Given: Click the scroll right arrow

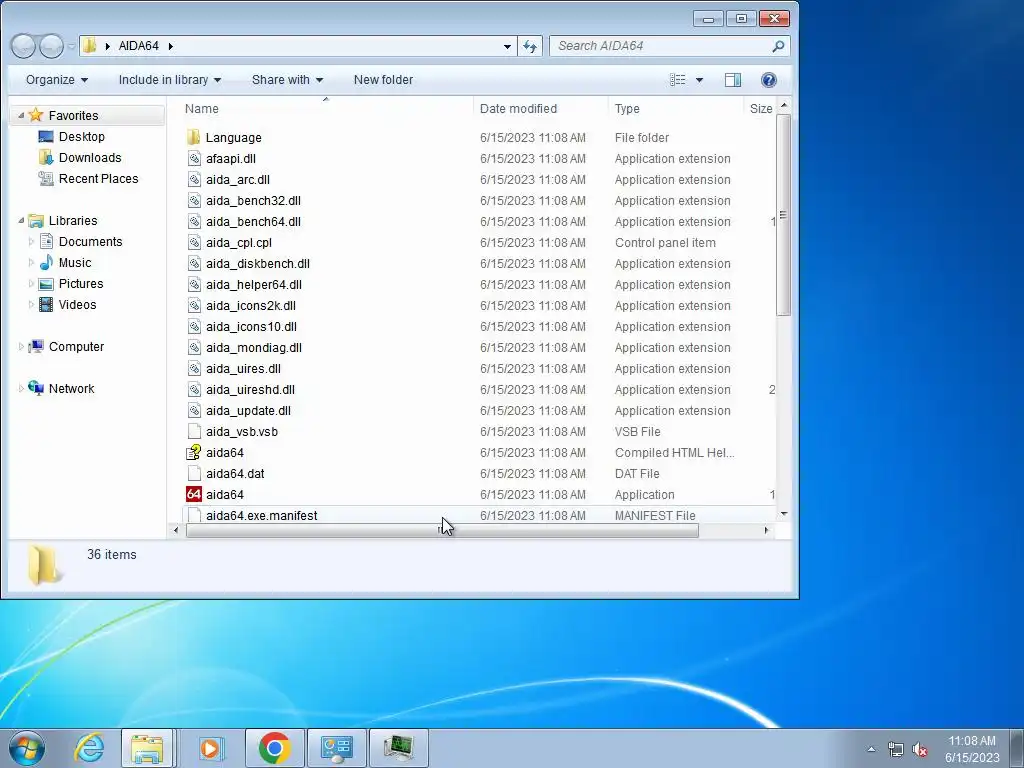Looking at the screenshot, I should (766, 530).
